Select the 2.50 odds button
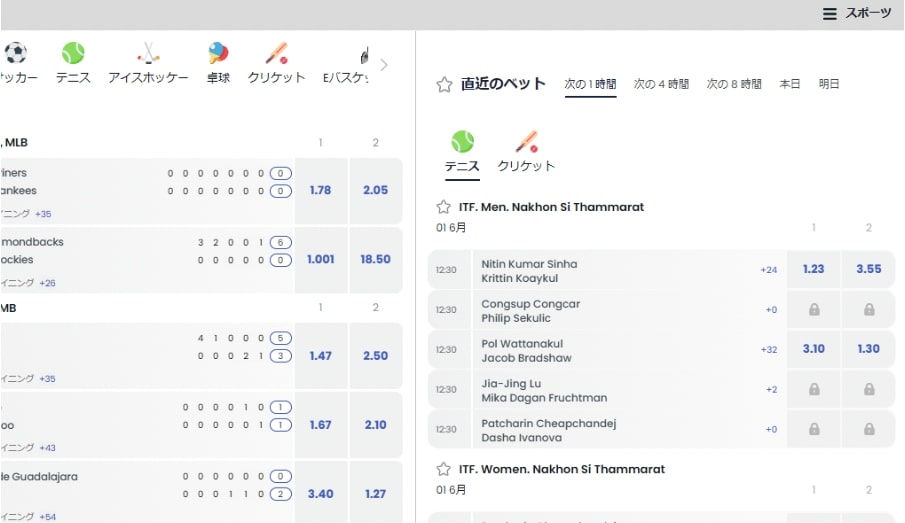The height and width of the screenshot is (523, 905). coord(376,356)
